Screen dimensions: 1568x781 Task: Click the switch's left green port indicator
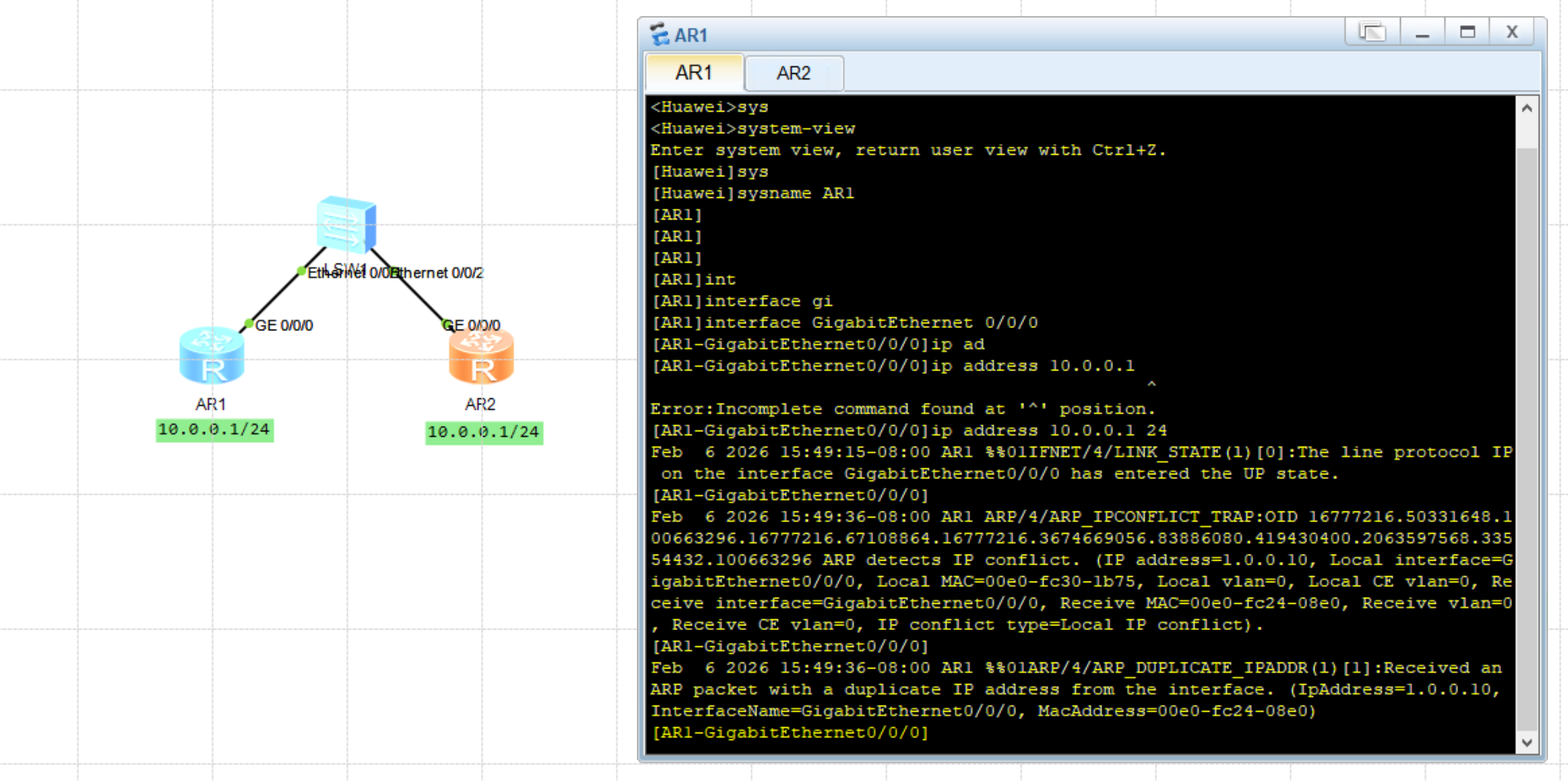[x=301, y=270]
